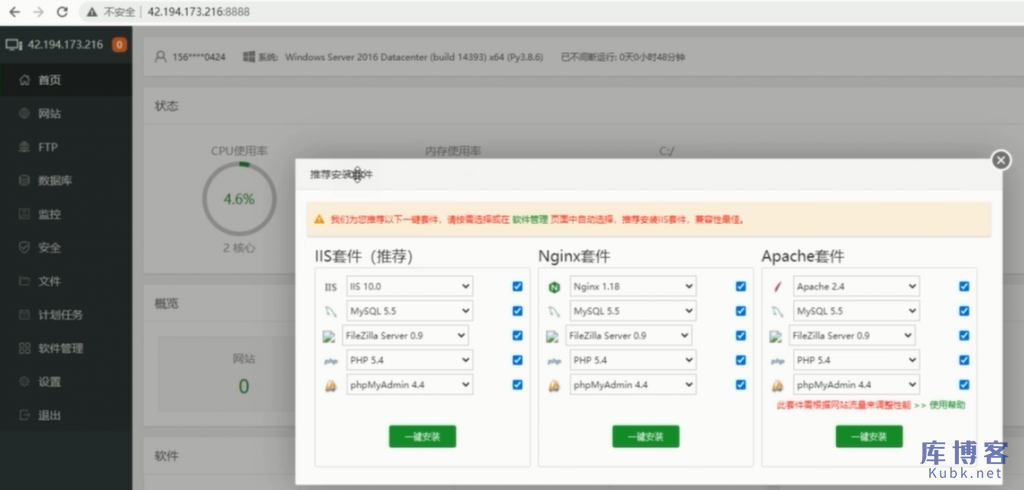Click the CPU usage gauge showing 4.6%

(x=239, y=199)
